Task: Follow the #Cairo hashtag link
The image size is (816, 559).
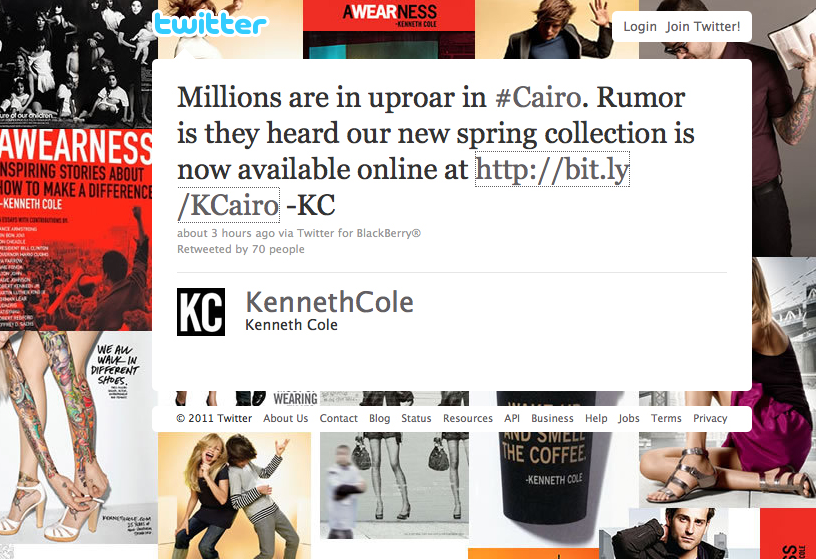Action: point(538,97)
